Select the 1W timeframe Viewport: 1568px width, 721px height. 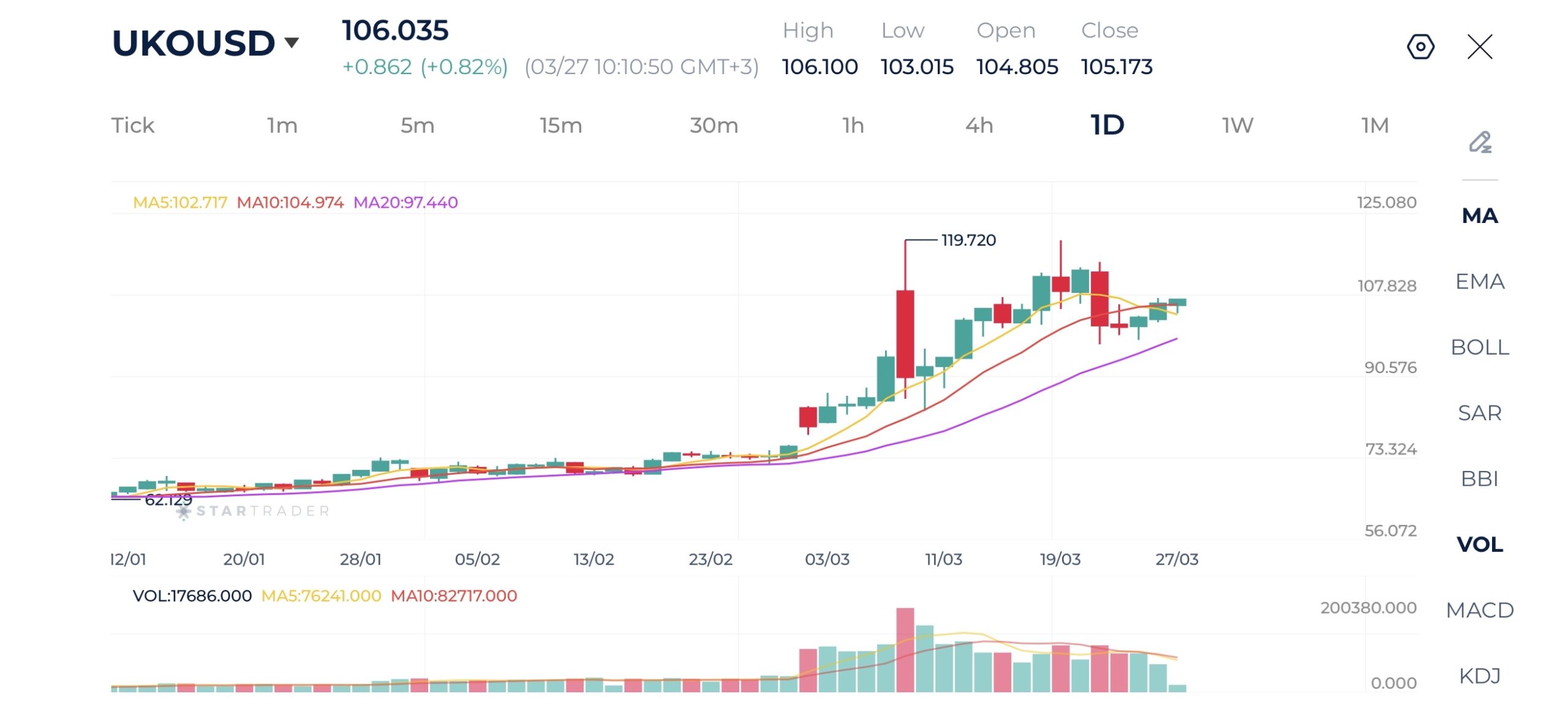[x=1237, y=126]
